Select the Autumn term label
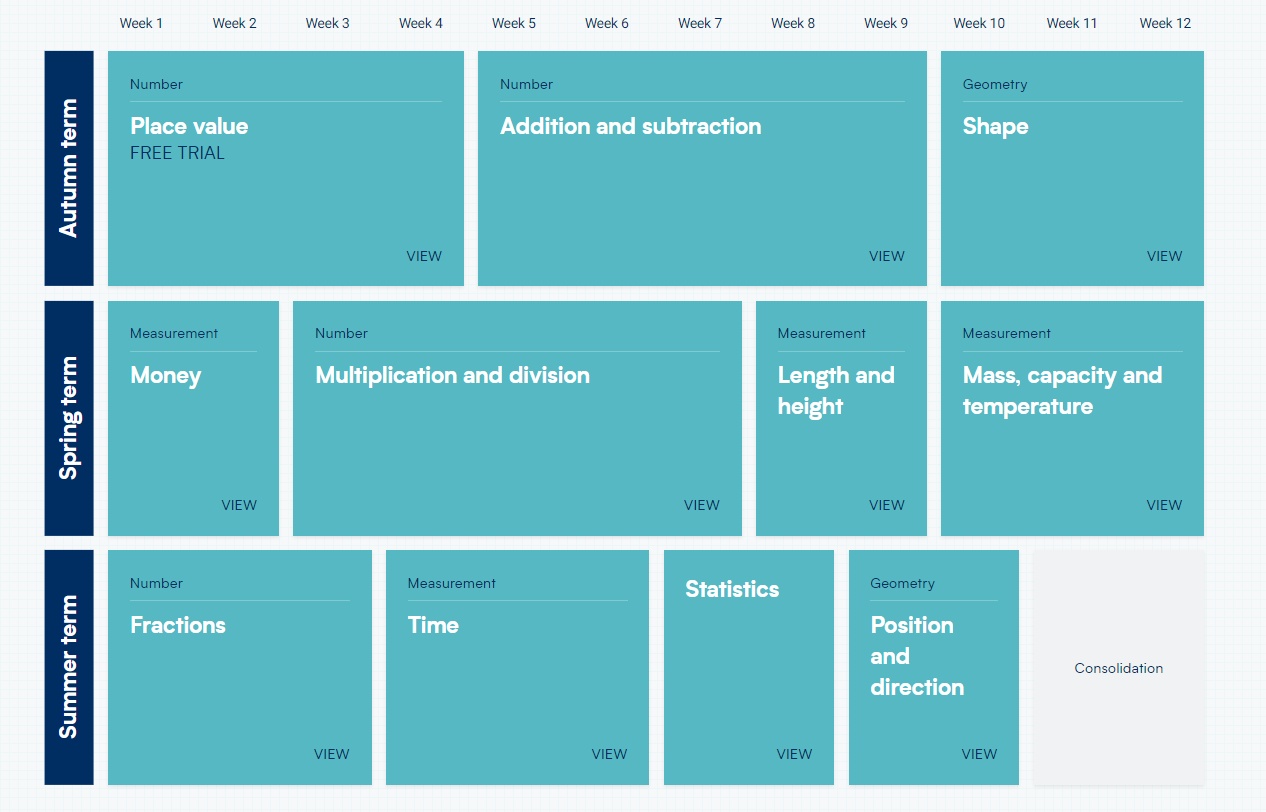The image size is (1266, 812). point(69,168)
